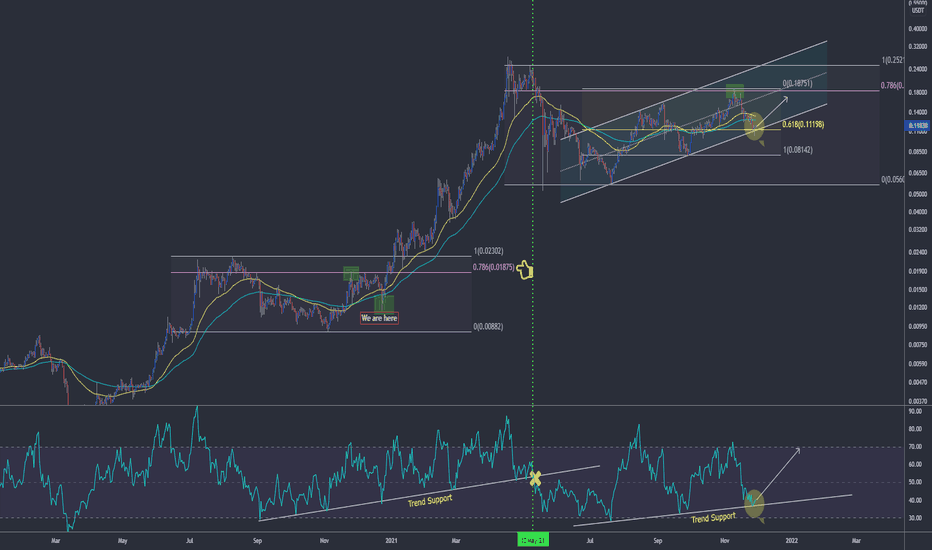The width and height of the screenshot is (932, 550).
Task: Click the 0.04000 price axis label
Action: pos(918,212)
